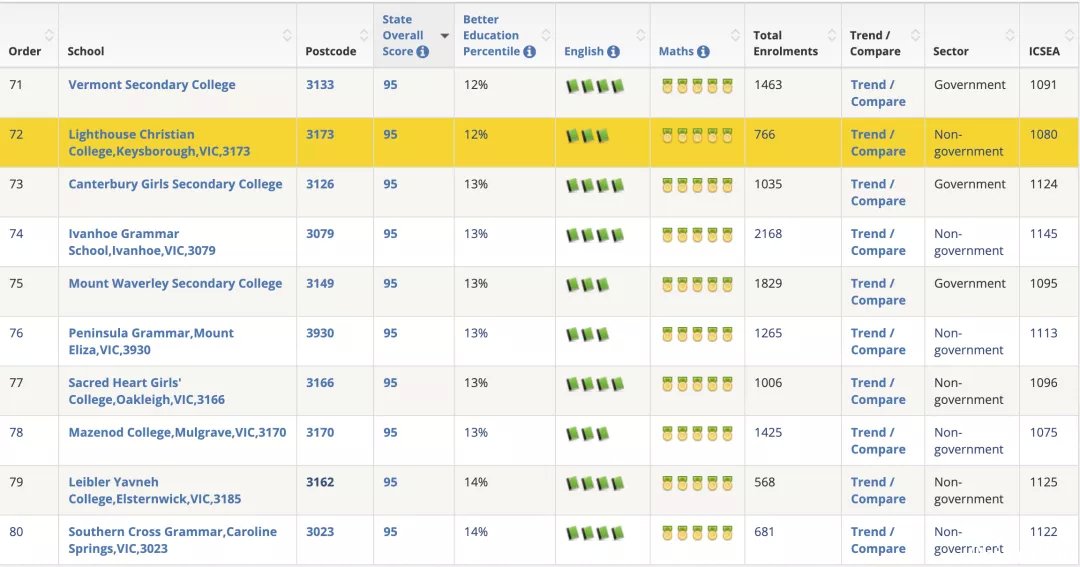Select enrolment value 2168
The image size is (1080, 567).
coord(767,234)
